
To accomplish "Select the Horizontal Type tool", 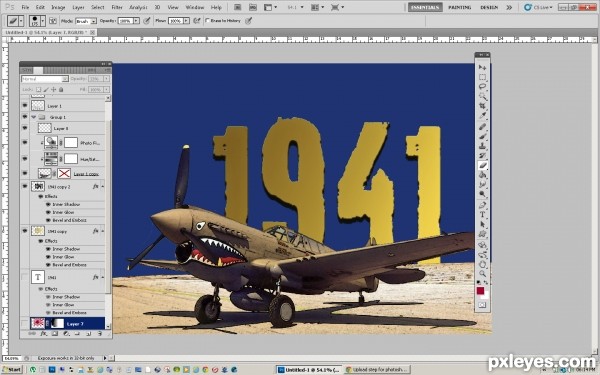I will pos(482,215).
